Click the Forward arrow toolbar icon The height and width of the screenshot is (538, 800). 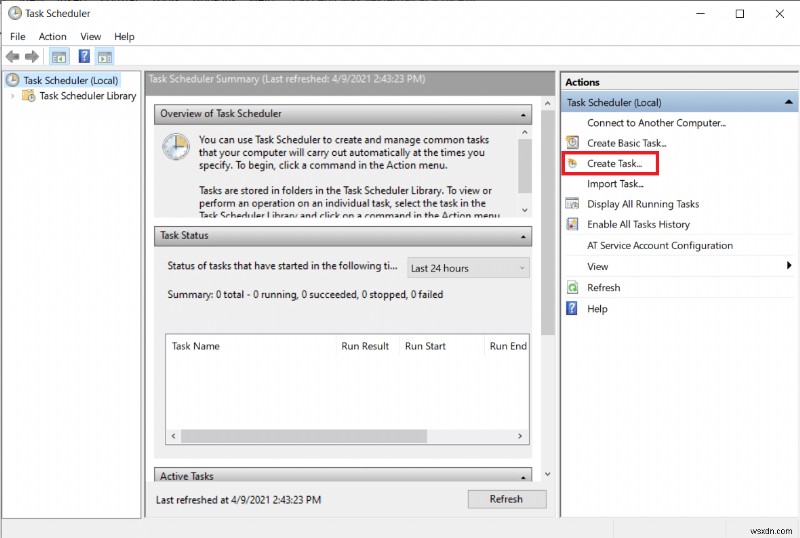(32, 57)
